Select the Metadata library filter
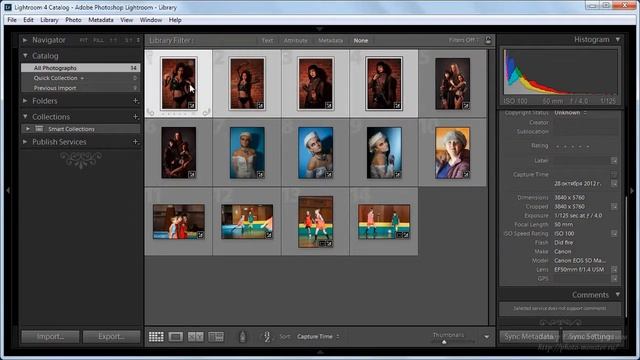The height and width of the screenshot is (360, 640). pyautogui.click(x=330, y=40)
